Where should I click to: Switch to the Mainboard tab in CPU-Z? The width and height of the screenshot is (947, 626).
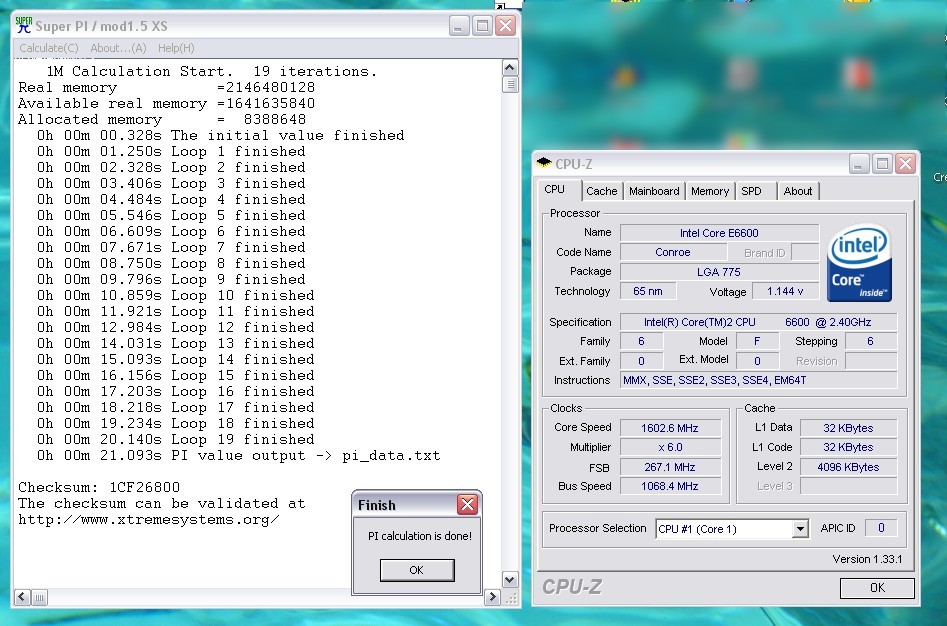(x=654, y=191)
